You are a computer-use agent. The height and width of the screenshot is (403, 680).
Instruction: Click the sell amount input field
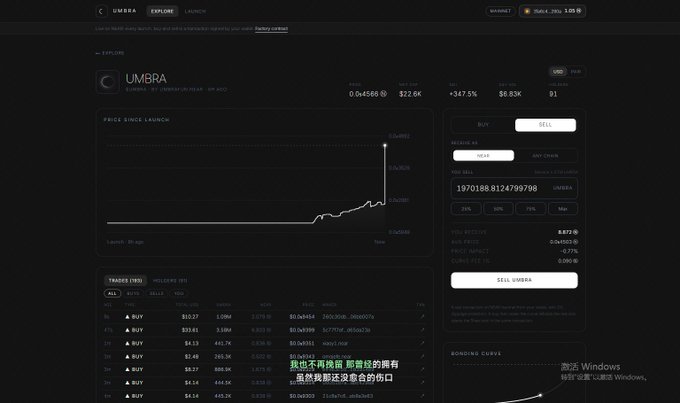pyautogui.click(x=514, y=188)
